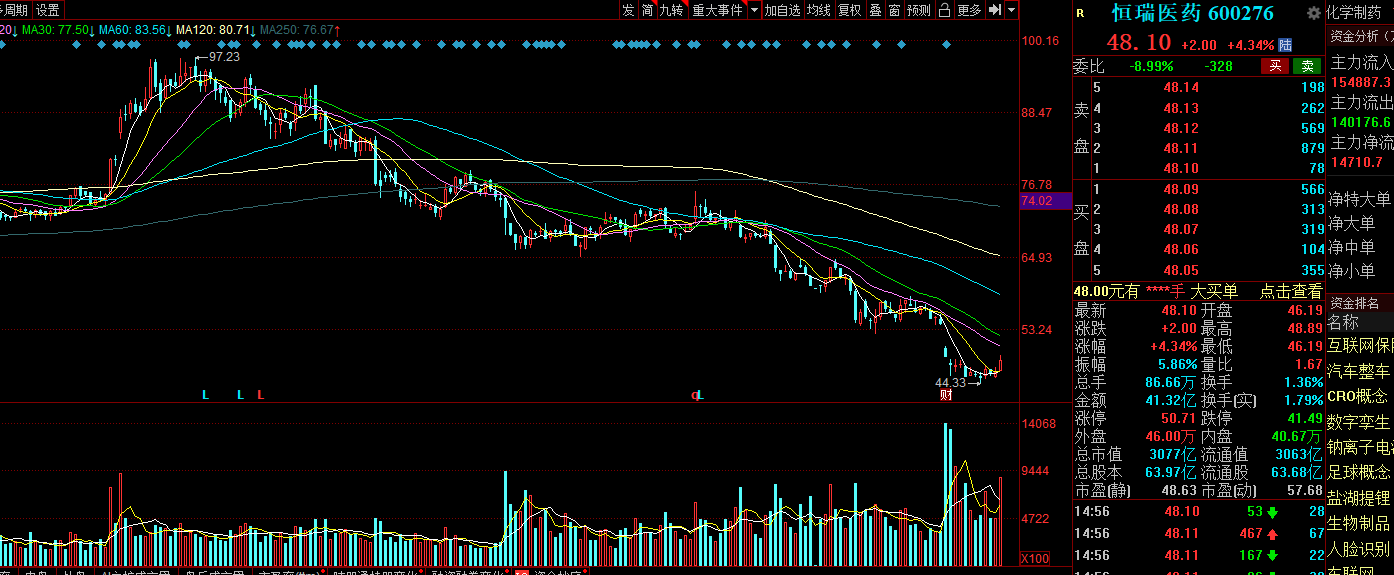Click the MA60: 83.56 indicator label
Screen dimensions: 1394x575
click(134, 30)
